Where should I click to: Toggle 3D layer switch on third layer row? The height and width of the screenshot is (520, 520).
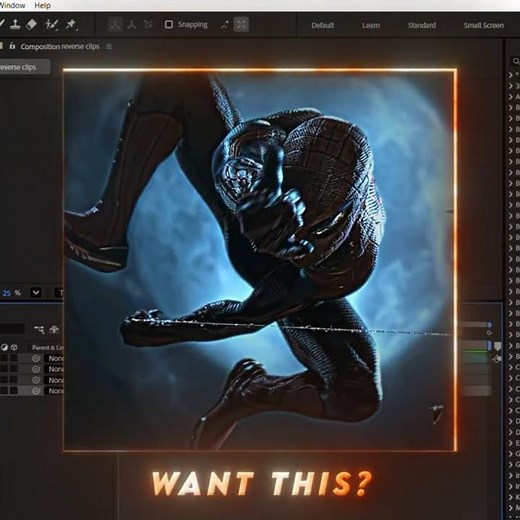point(14,380)
